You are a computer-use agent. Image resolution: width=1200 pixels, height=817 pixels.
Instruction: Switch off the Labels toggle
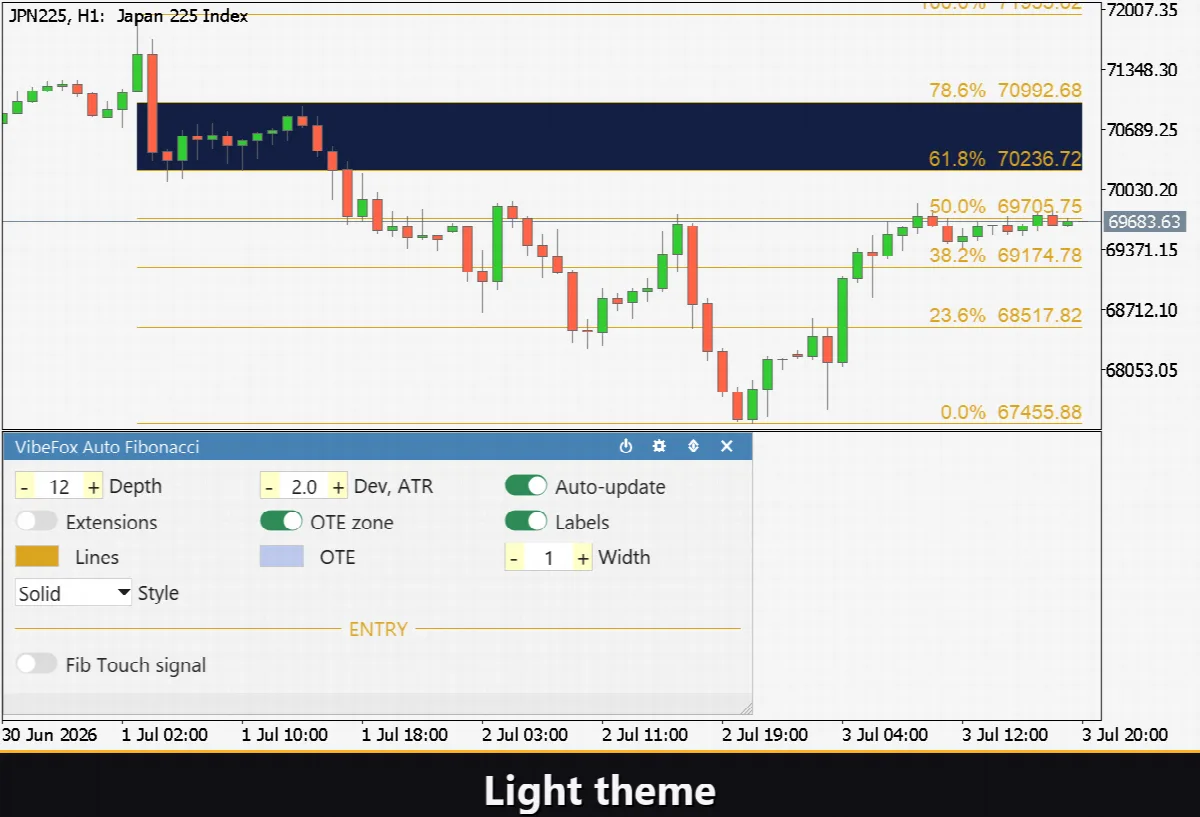coord(526,521)
